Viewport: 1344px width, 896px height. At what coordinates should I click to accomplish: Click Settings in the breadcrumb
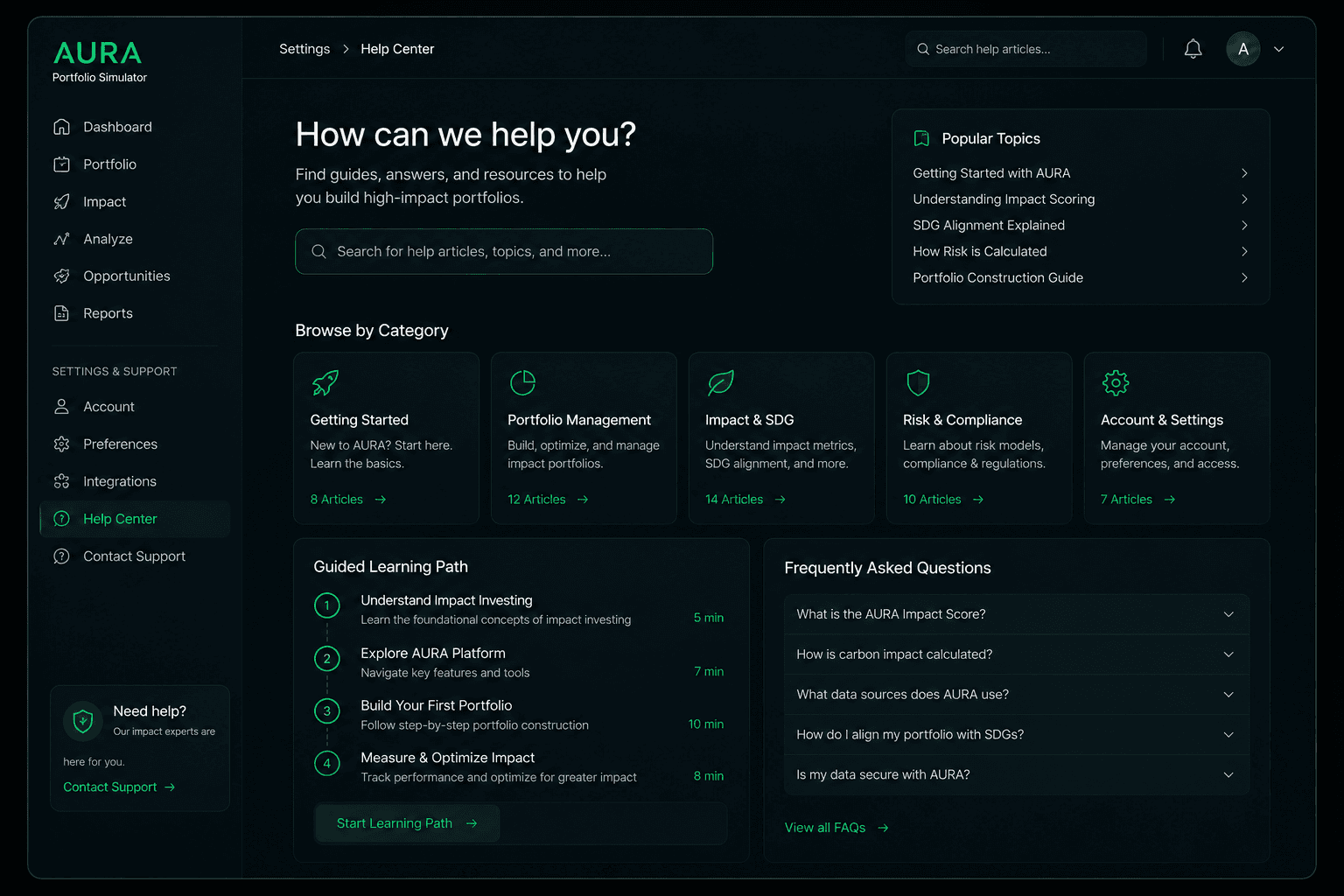click(x=304, y=49)
